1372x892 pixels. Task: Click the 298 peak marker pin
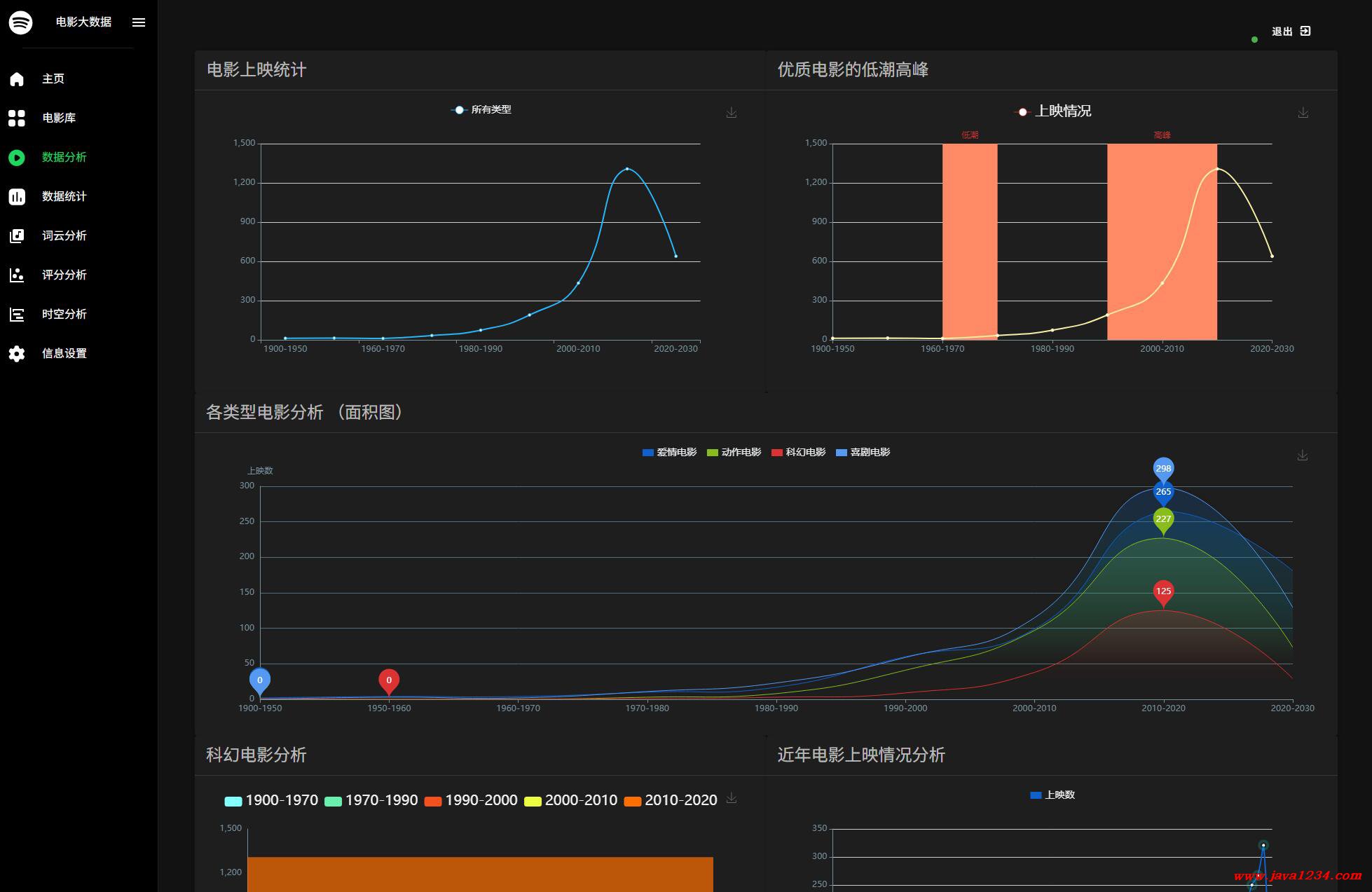click(x=1163, y=468)
